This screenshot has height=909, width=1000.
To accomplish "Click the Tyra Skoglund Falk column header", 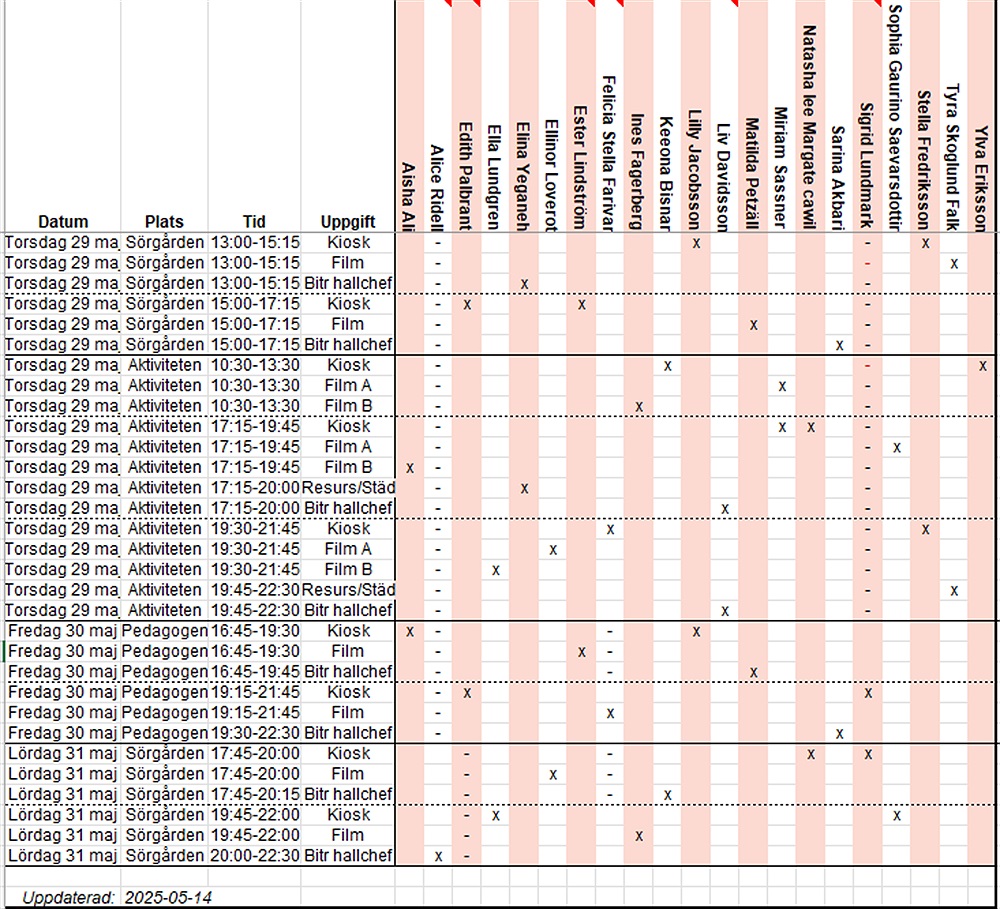I will click(x=954, y=157).
